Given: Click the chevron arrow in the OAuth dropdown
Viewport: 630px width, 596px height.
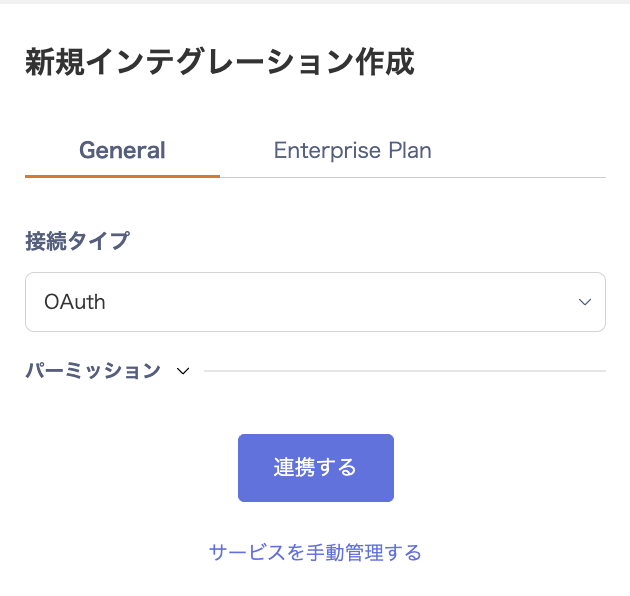Looking at the screenshot, I should (585, 302).
